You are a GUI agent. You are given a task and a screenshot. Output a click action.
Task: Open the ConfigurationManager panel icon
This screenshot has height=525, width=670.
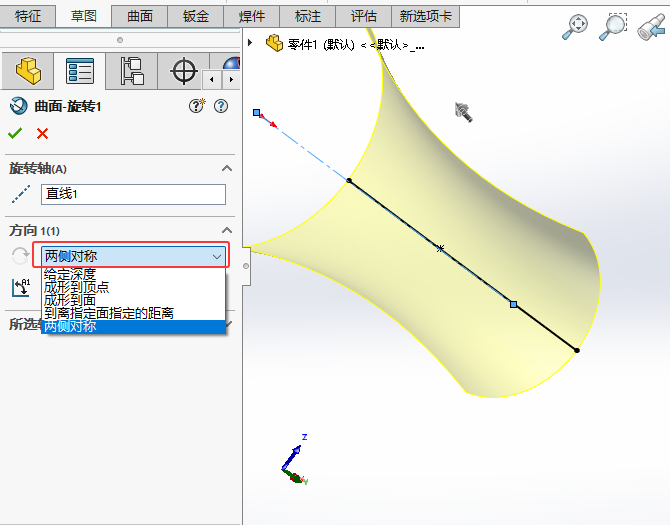(x=132, y=71)
